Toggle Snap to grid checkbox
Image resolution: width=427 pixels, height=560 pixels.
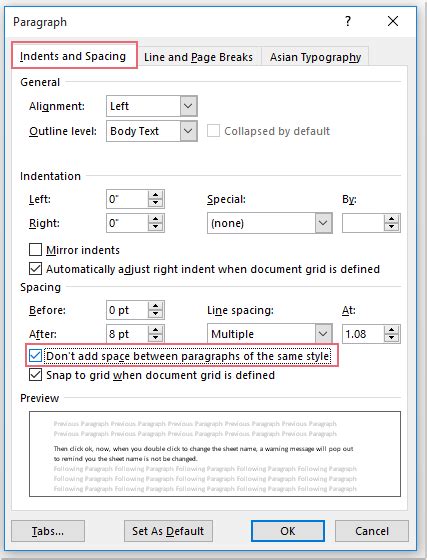pos(35,375)
